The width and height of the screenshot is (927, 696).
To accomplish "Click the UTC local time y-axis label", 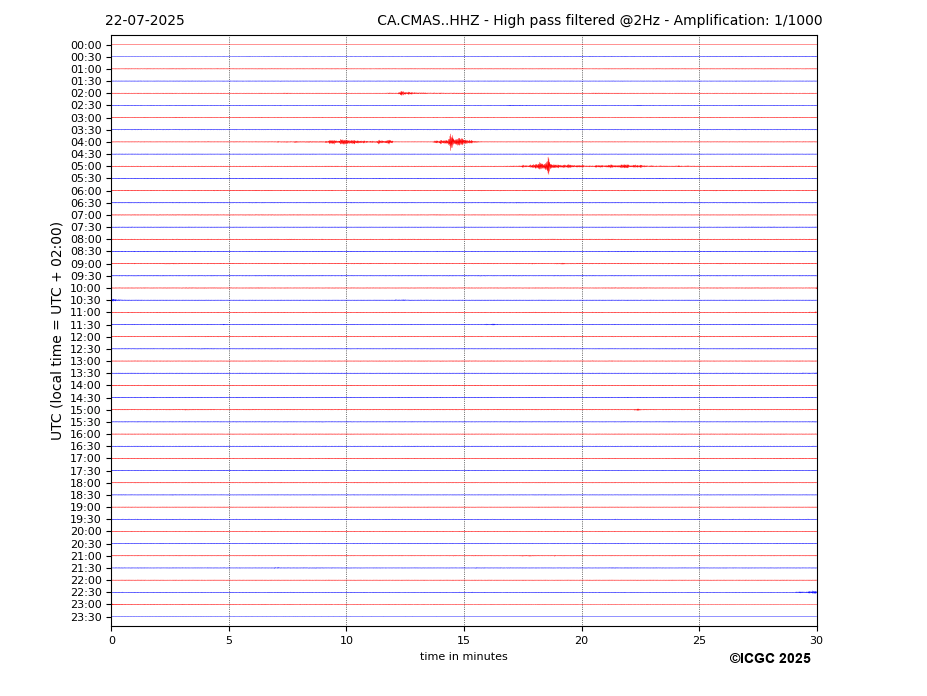I will tap(56, 331).
